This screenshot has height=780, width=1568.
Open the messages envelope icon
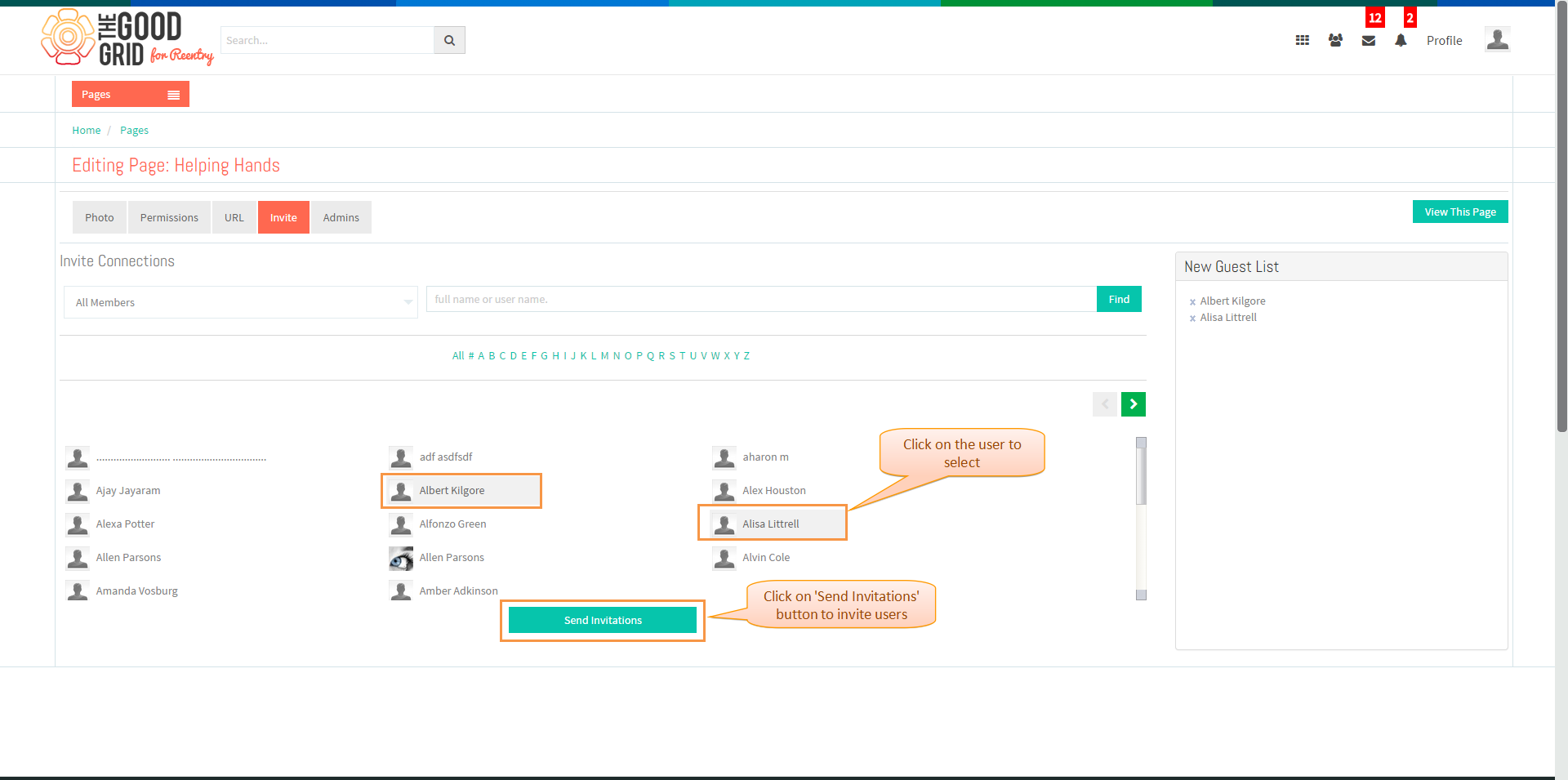click(x=1369, y=41)
